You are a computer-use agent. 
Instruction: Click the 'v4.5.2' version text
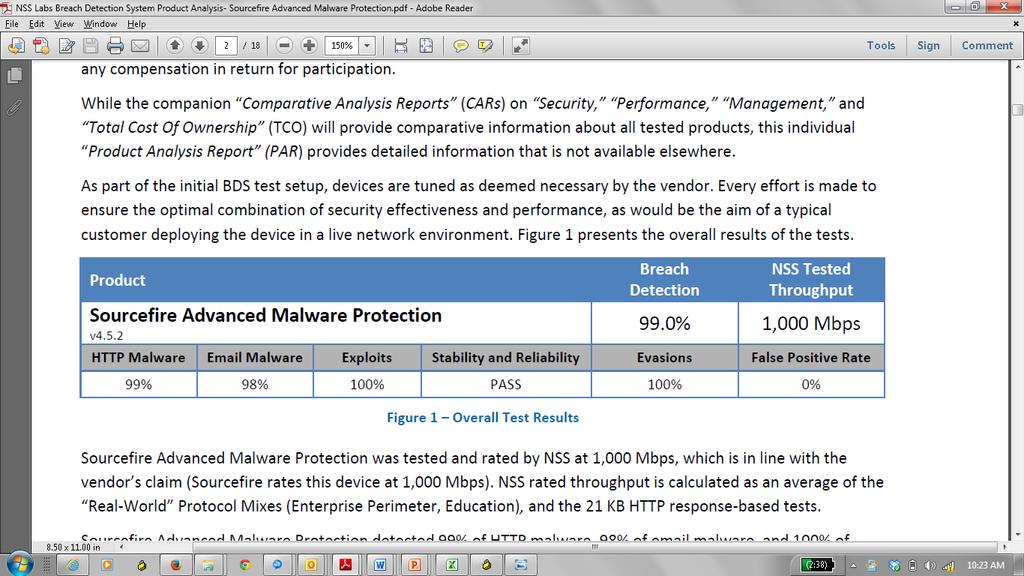[106, 336]
